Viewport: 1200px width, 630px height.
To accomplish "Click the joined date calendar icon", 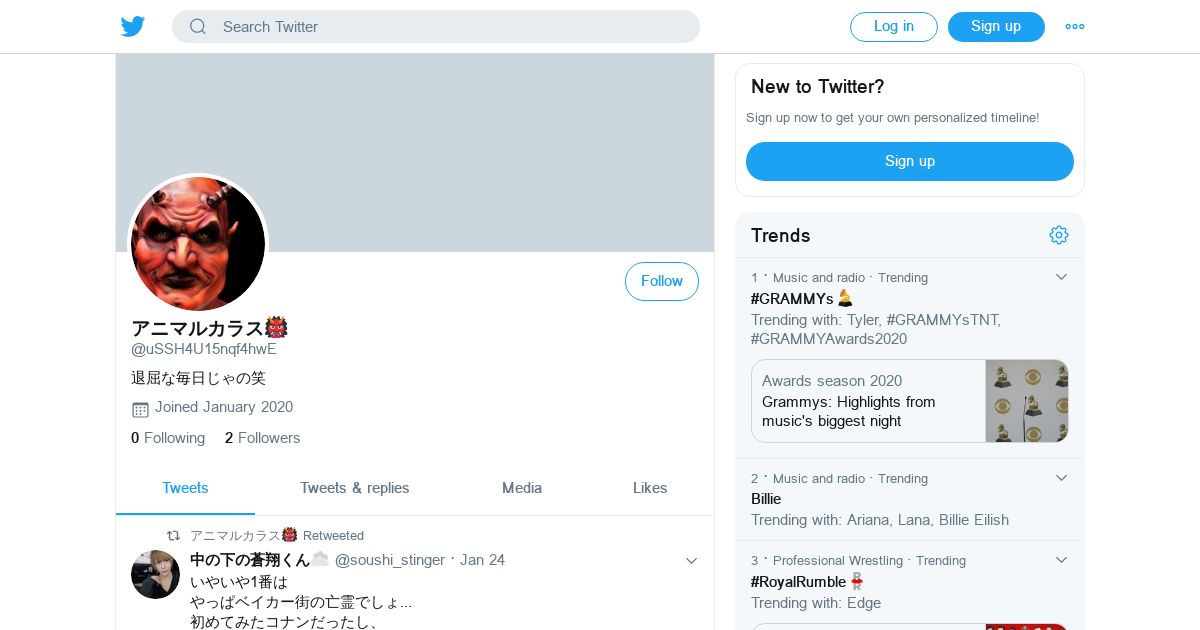I will 140,408.
